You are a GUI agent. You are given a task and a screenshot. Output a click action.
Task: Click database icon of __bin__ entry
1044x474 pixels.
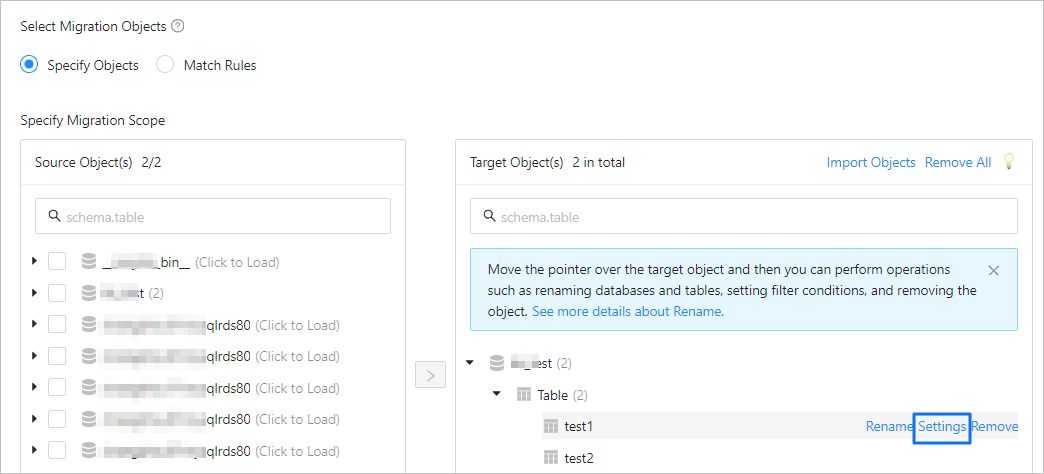89,262
